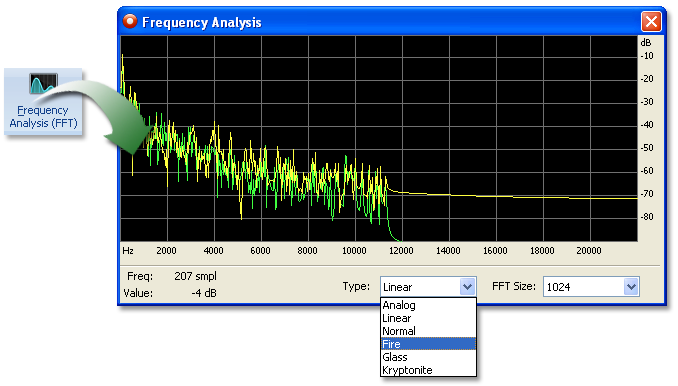
Task: Click the 10000 Hz axis label
Action: tap(355, 251)
